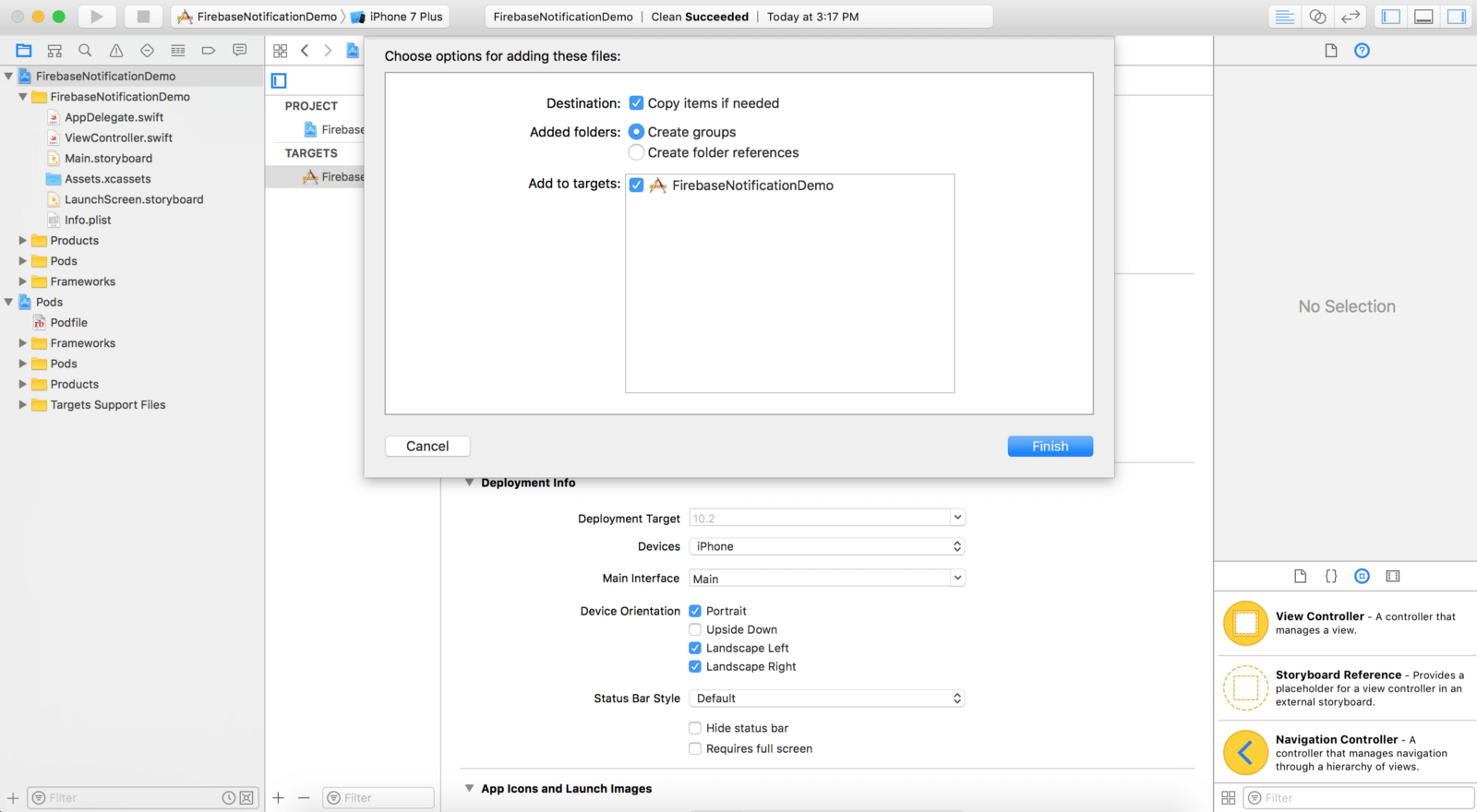1477x812 pixels.
Task: Click the editor related items grid icon
Action: click(x=281, y=51)
